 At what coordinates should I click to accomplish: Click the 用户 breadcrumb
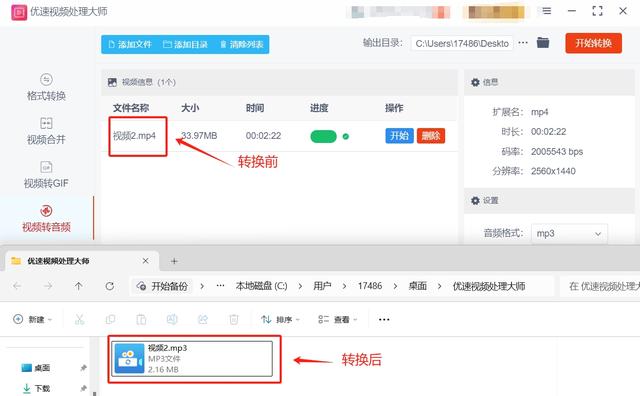tap(322, 286)
